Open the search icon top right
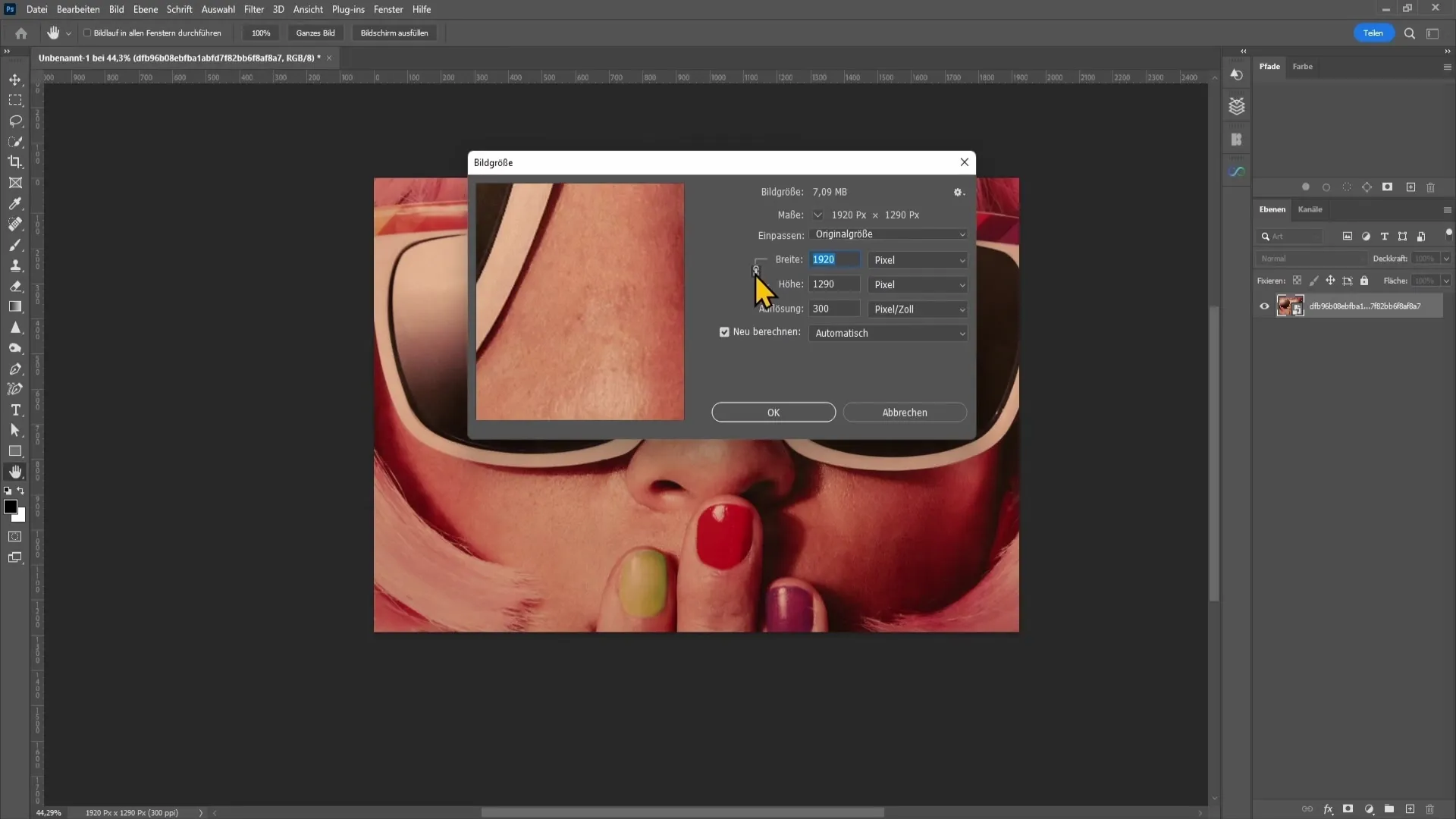 1410,33
